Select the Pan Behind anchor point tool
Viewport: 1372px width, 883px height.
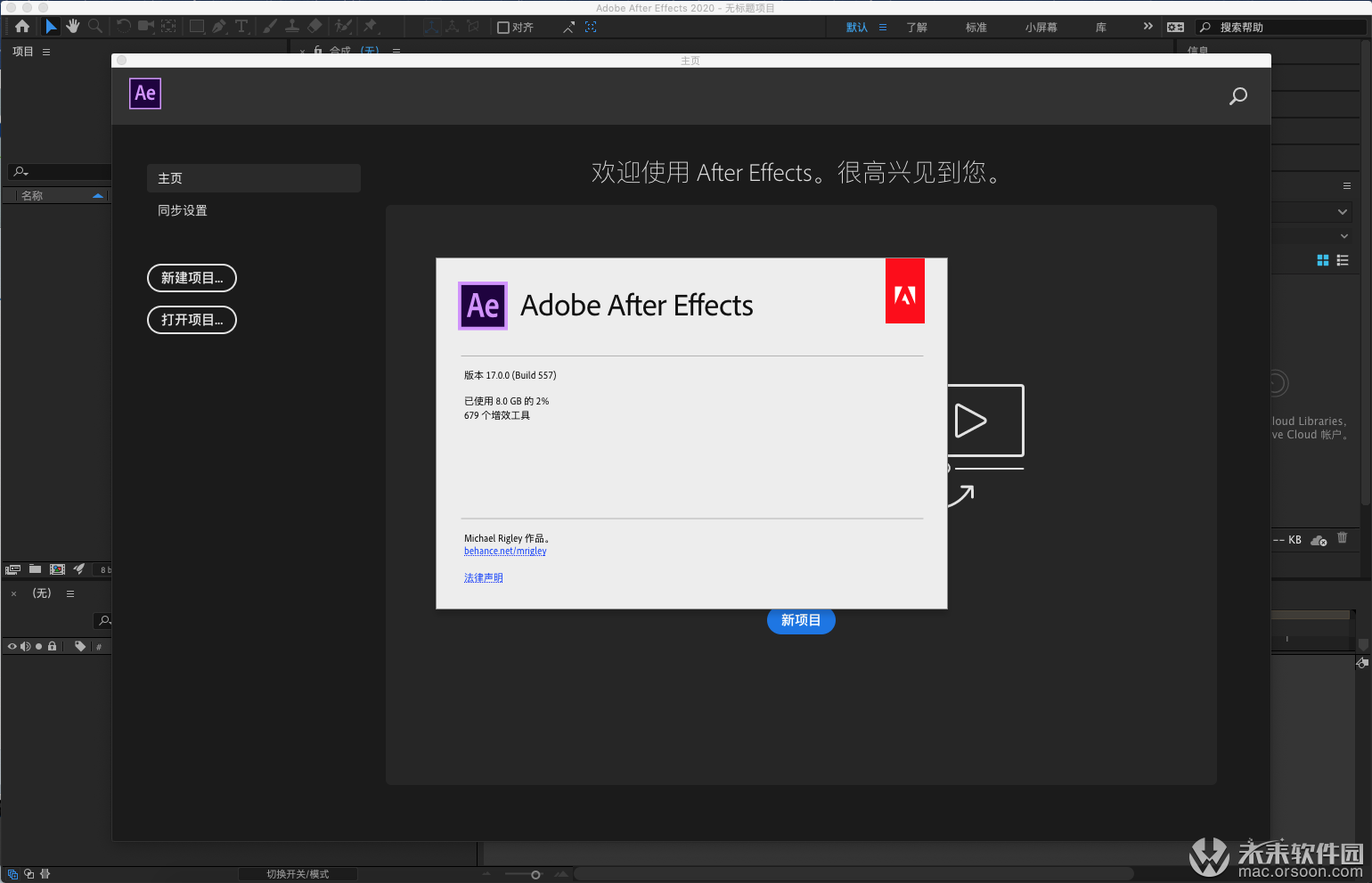pyautogui.click(x=168, y=27)
